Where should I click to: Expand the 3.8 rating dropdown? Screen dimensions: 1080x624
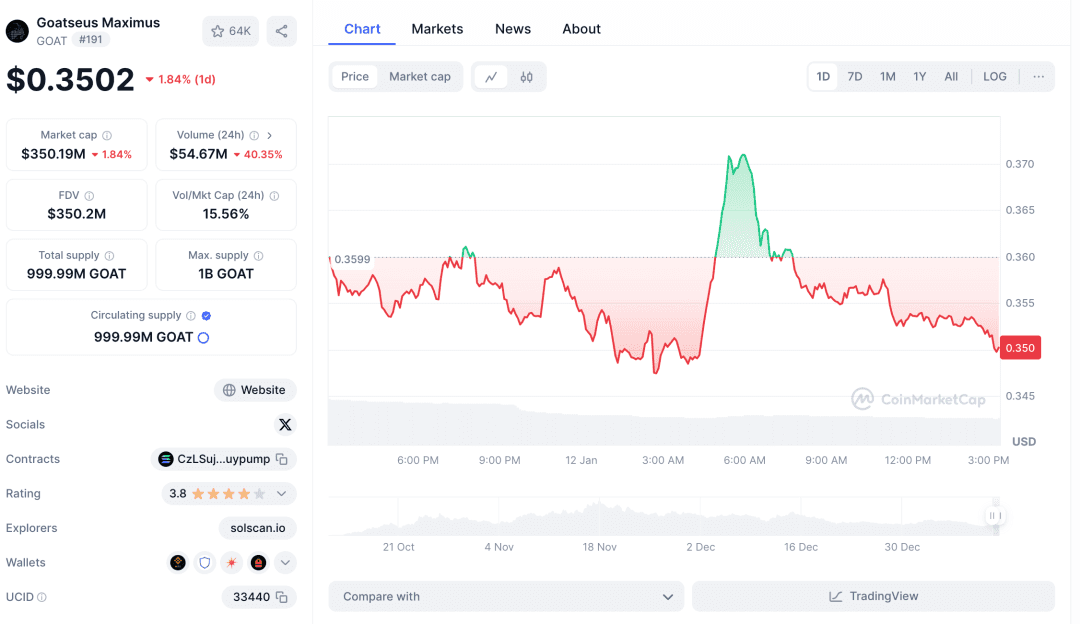pyautogui.click(x=281, y=493)
